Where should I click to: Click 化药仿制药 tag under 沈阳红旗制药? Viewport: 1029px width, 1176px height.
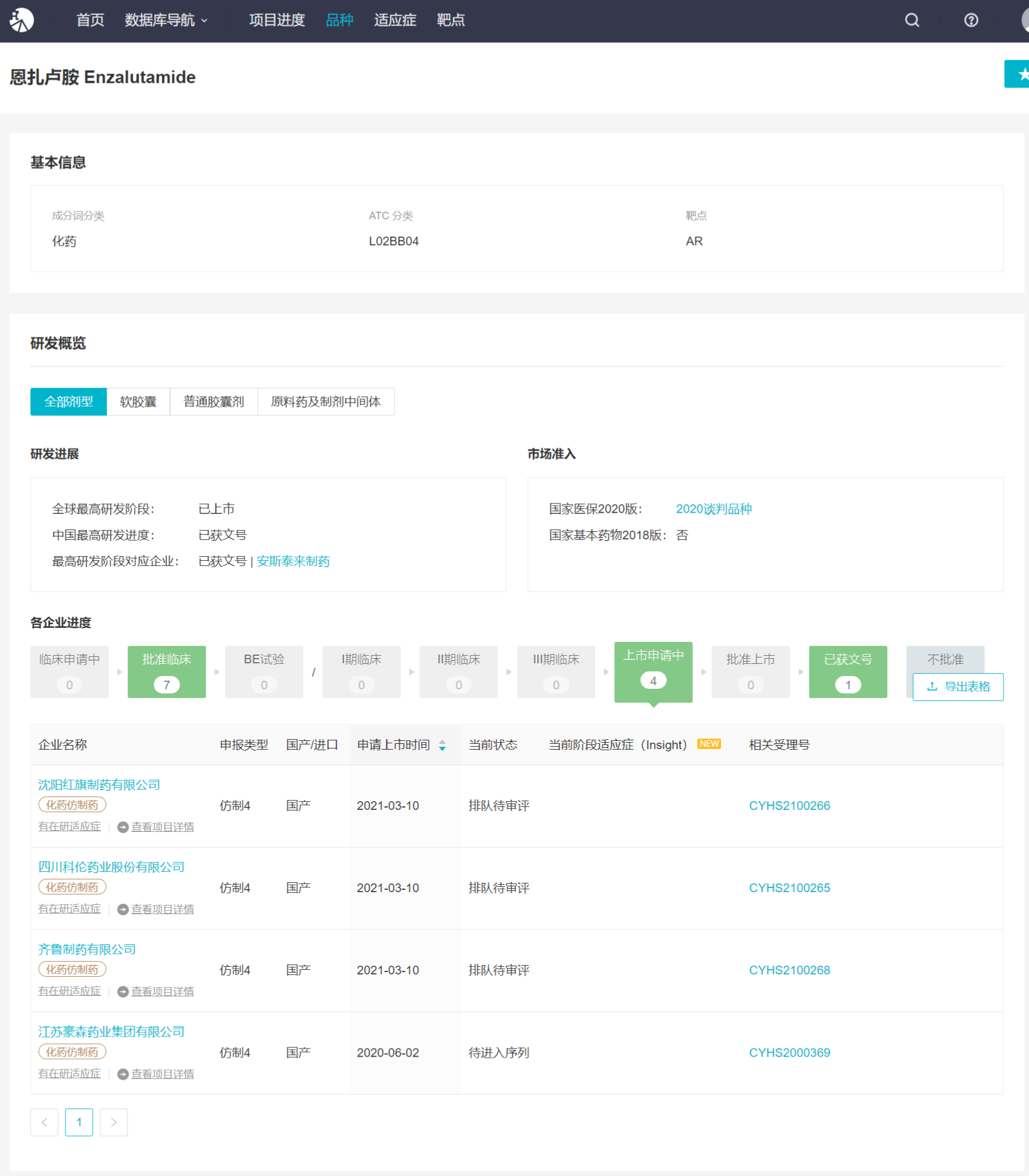click(72, 805)
